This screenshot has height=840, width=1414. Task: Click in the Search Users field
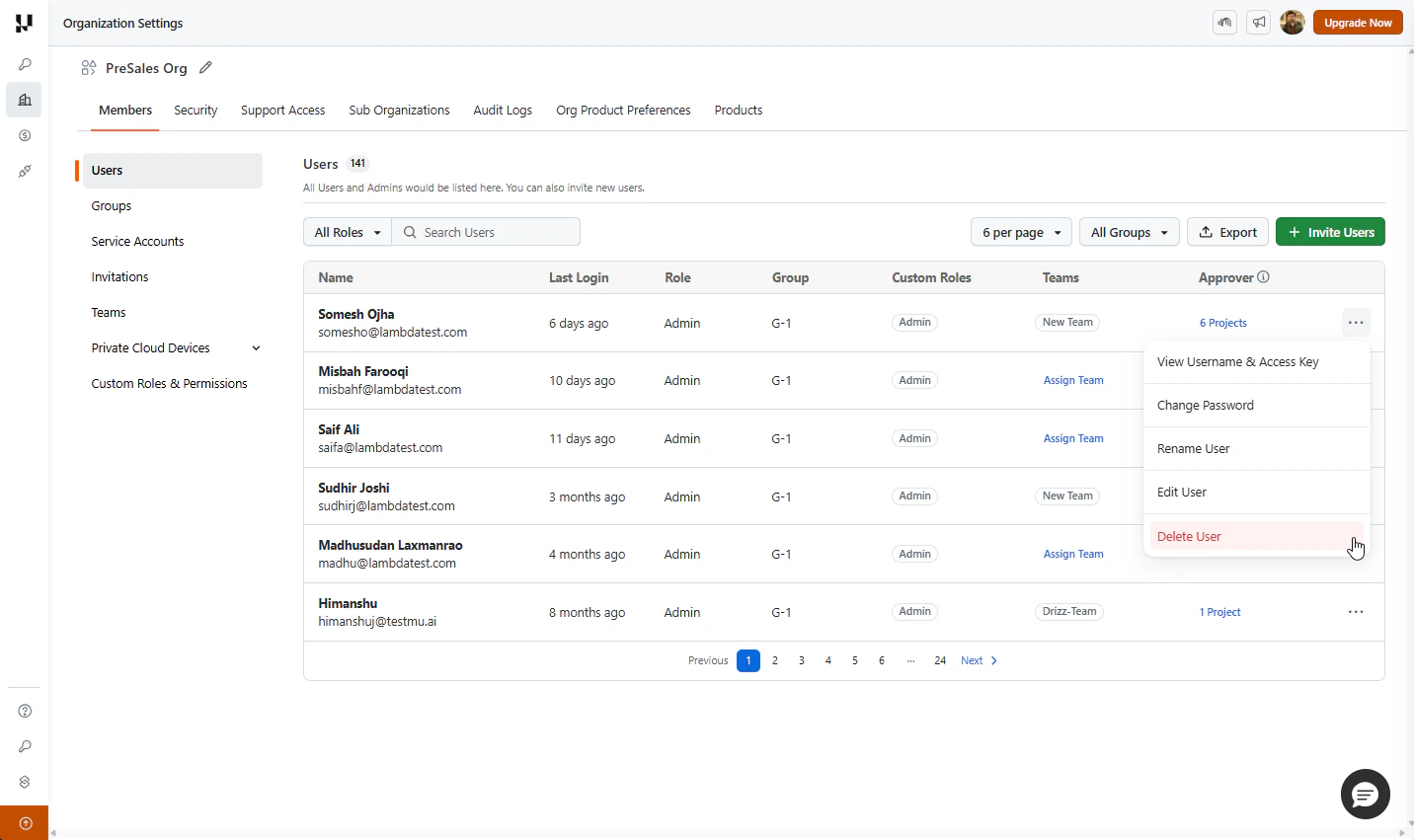pyautogui.click(x=486, y=232)
